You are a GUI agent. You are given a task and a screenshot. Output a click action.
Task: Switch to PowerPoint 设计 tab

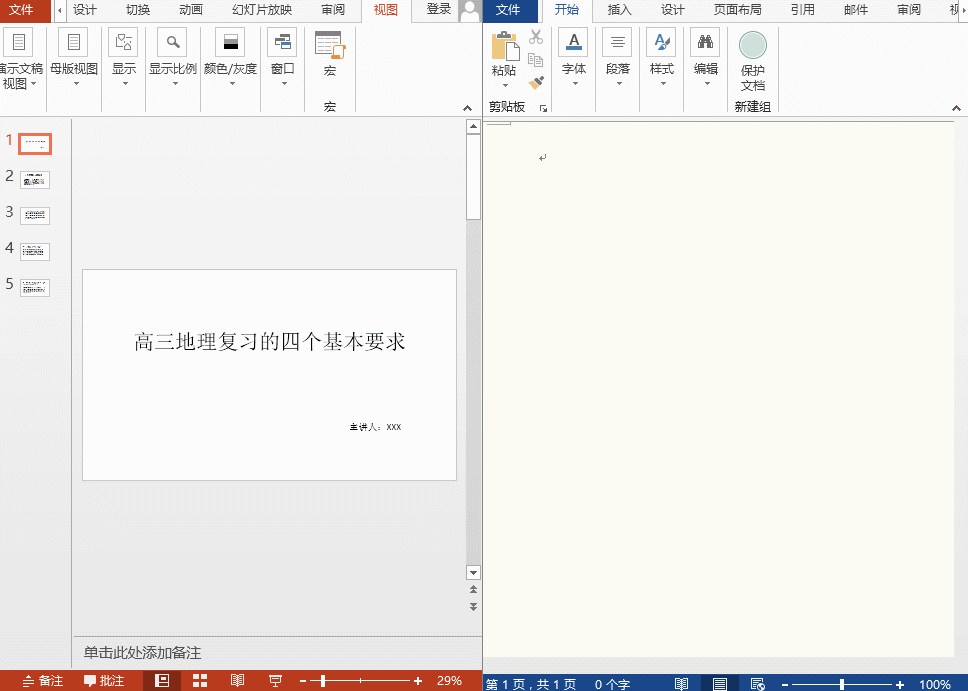pos(85,10)
